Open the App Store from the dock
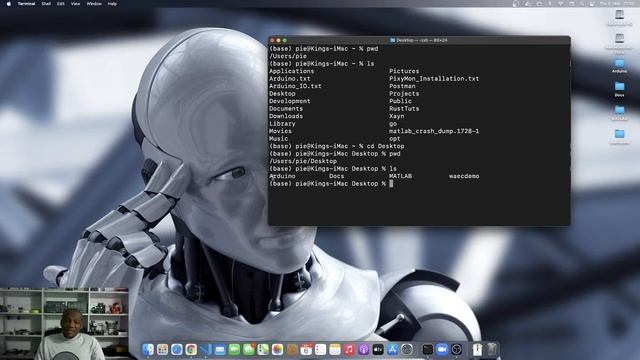640x360 pixels. coord(392,349)
